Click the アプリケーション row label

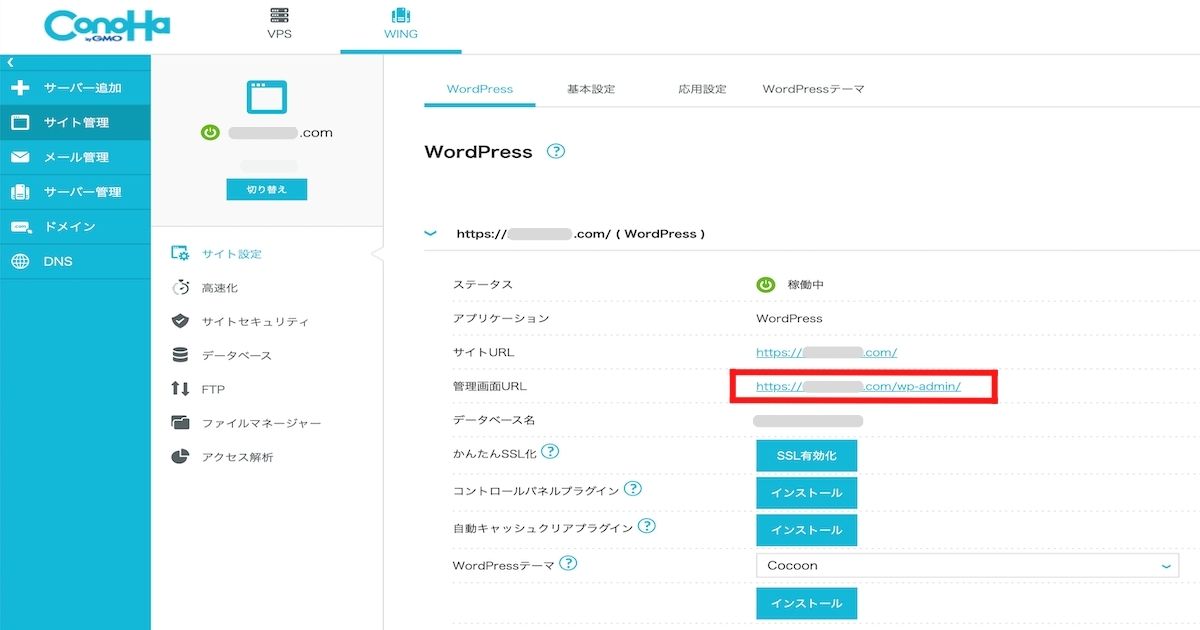click(501, 318)
